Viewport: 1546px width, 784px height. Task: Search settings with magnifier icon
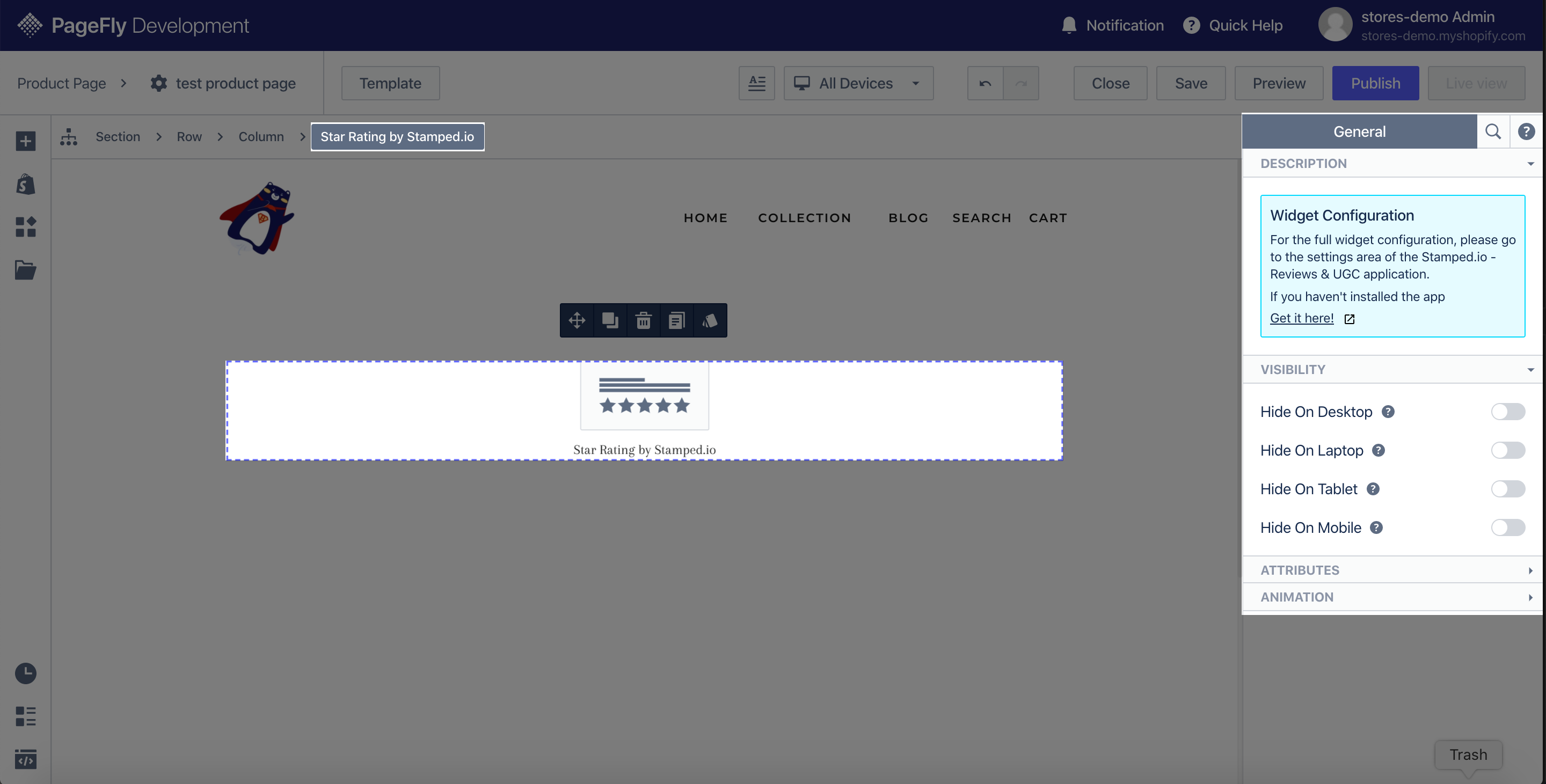tap(1493, 131)
